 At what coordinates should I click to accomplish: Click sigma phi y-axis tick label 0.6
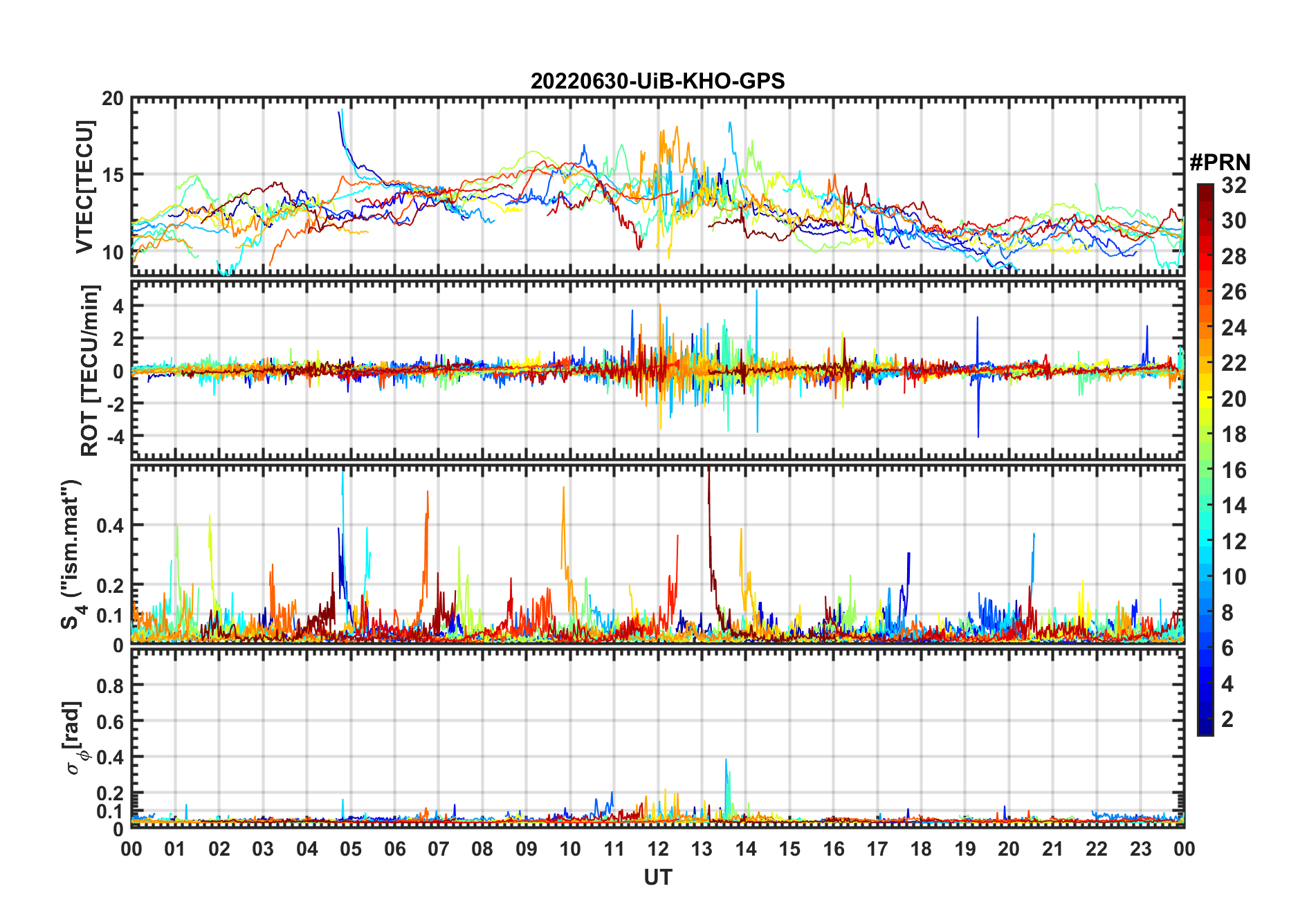click(x=110, y=721)
